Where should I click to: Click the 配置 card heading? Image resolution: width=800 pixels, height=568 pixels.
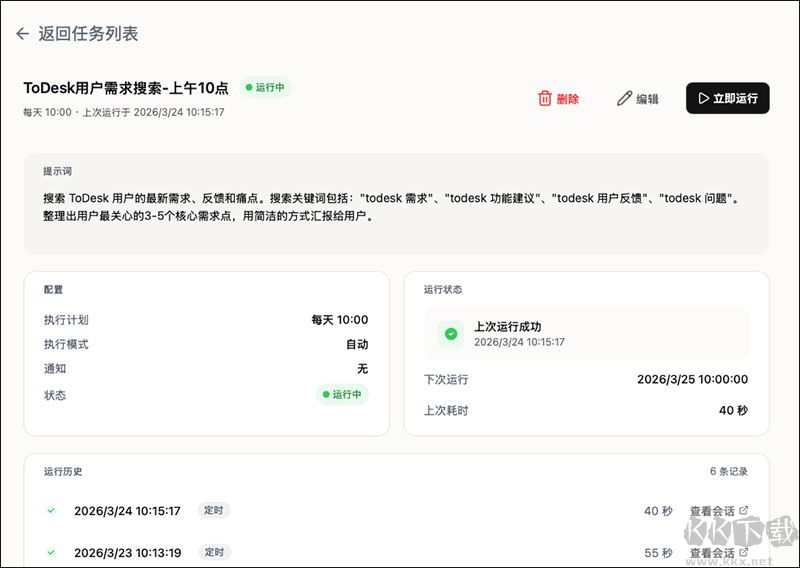pos(53,289)
